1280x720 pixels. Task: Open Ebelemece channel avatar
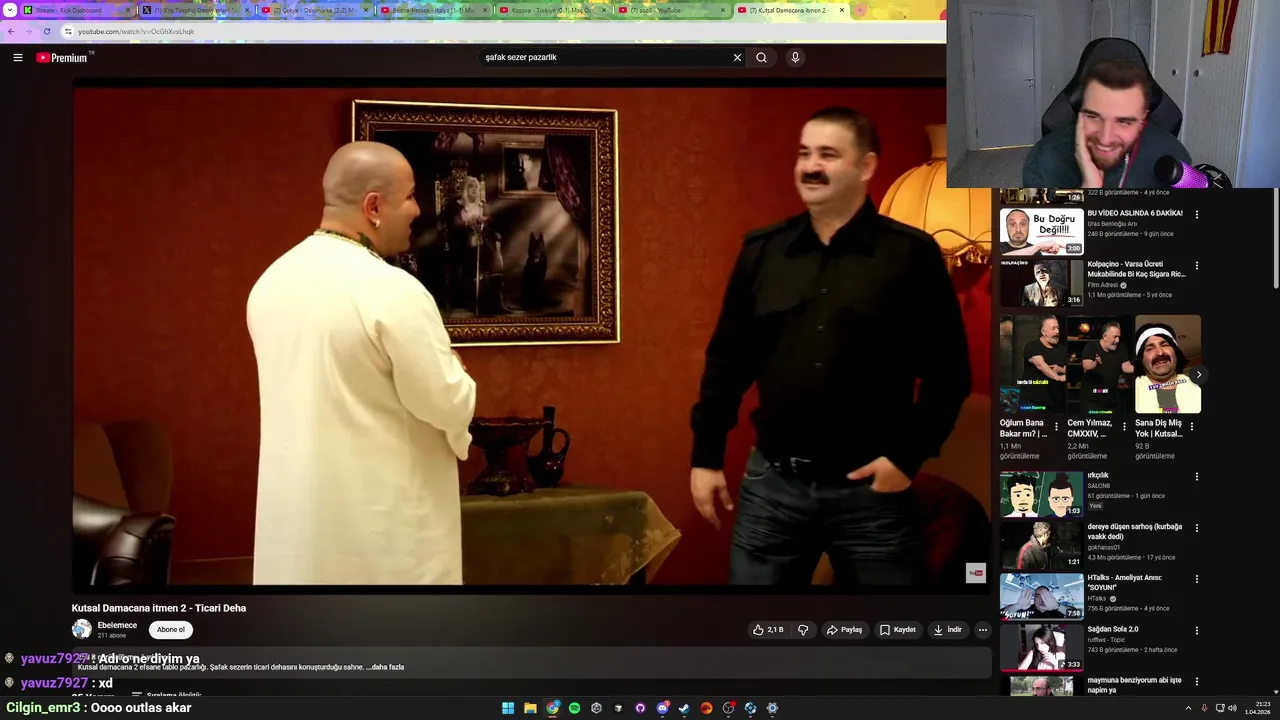[x=82, y=629]
